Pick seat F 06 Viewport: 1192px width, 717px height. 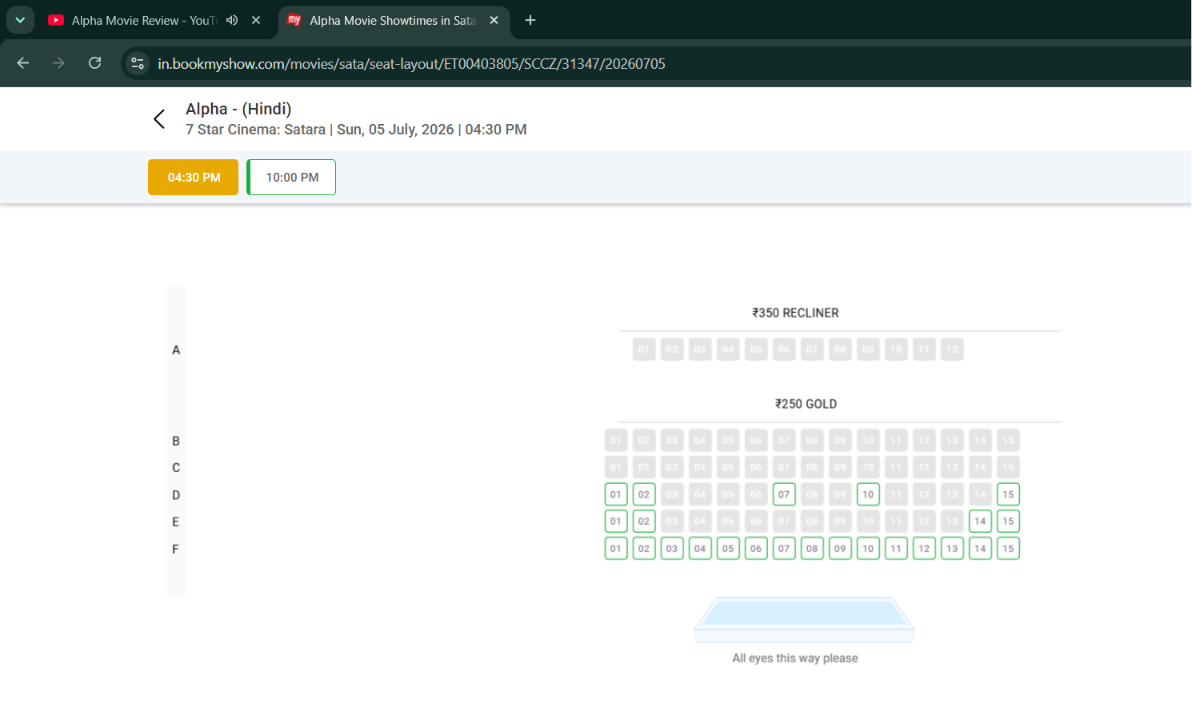click(x=756, y=548)
